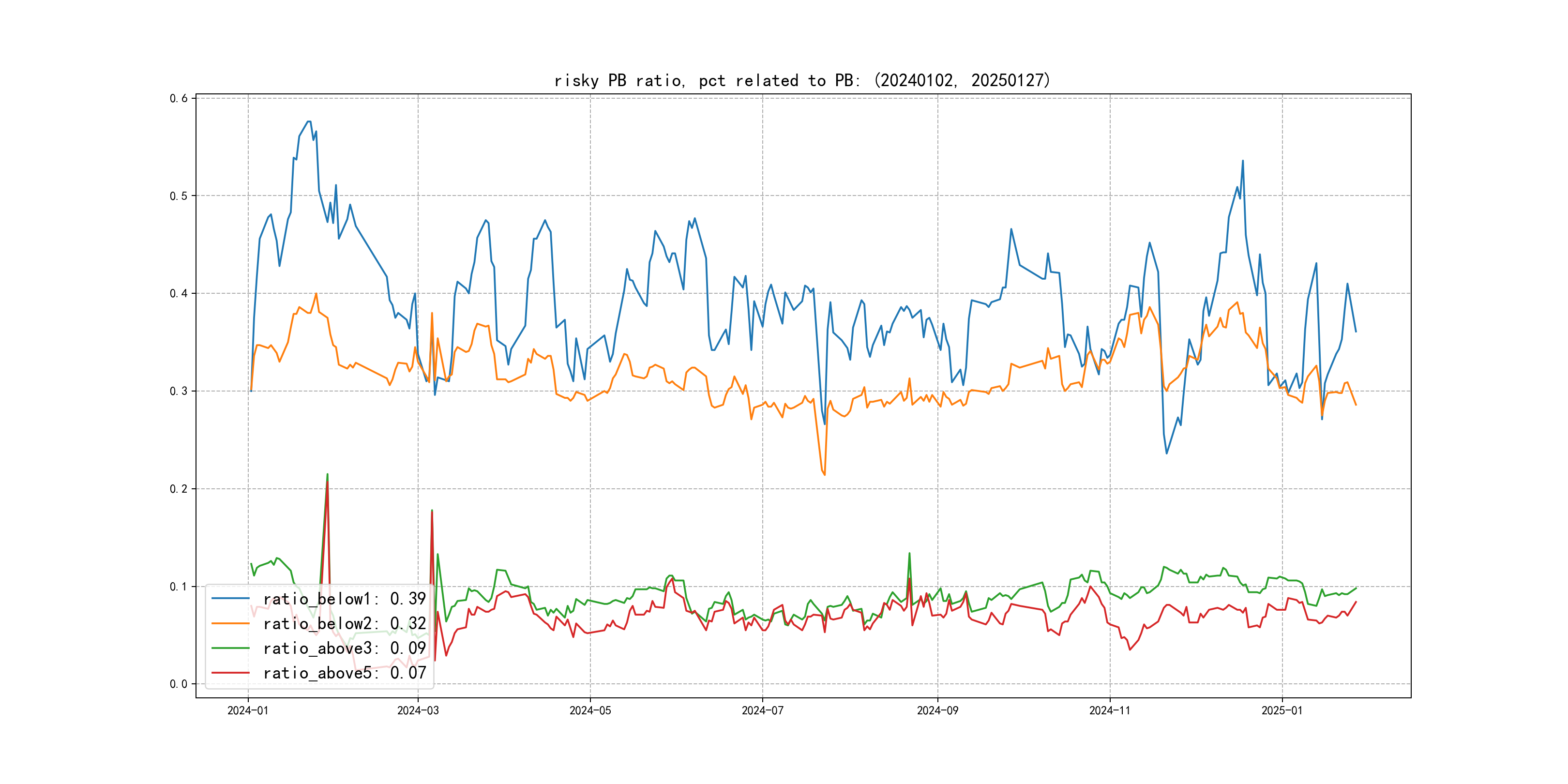Click the 2024-11 x-axis tick label

coord(1110,710)
